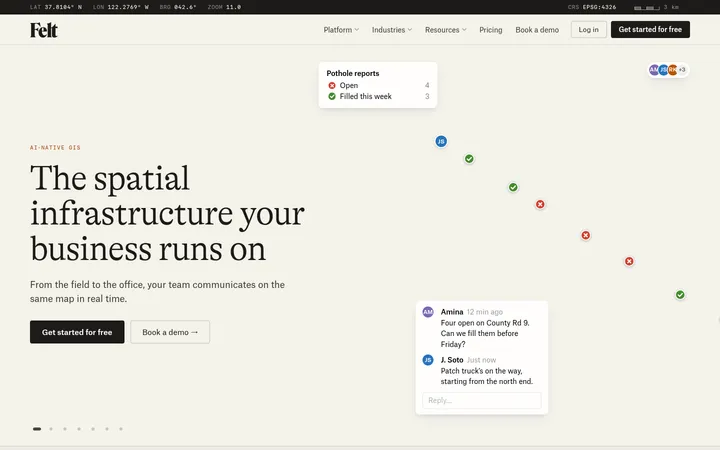
Task: Click the 'AI-NATIVE GIS' label
Action: tap(55, 148)
